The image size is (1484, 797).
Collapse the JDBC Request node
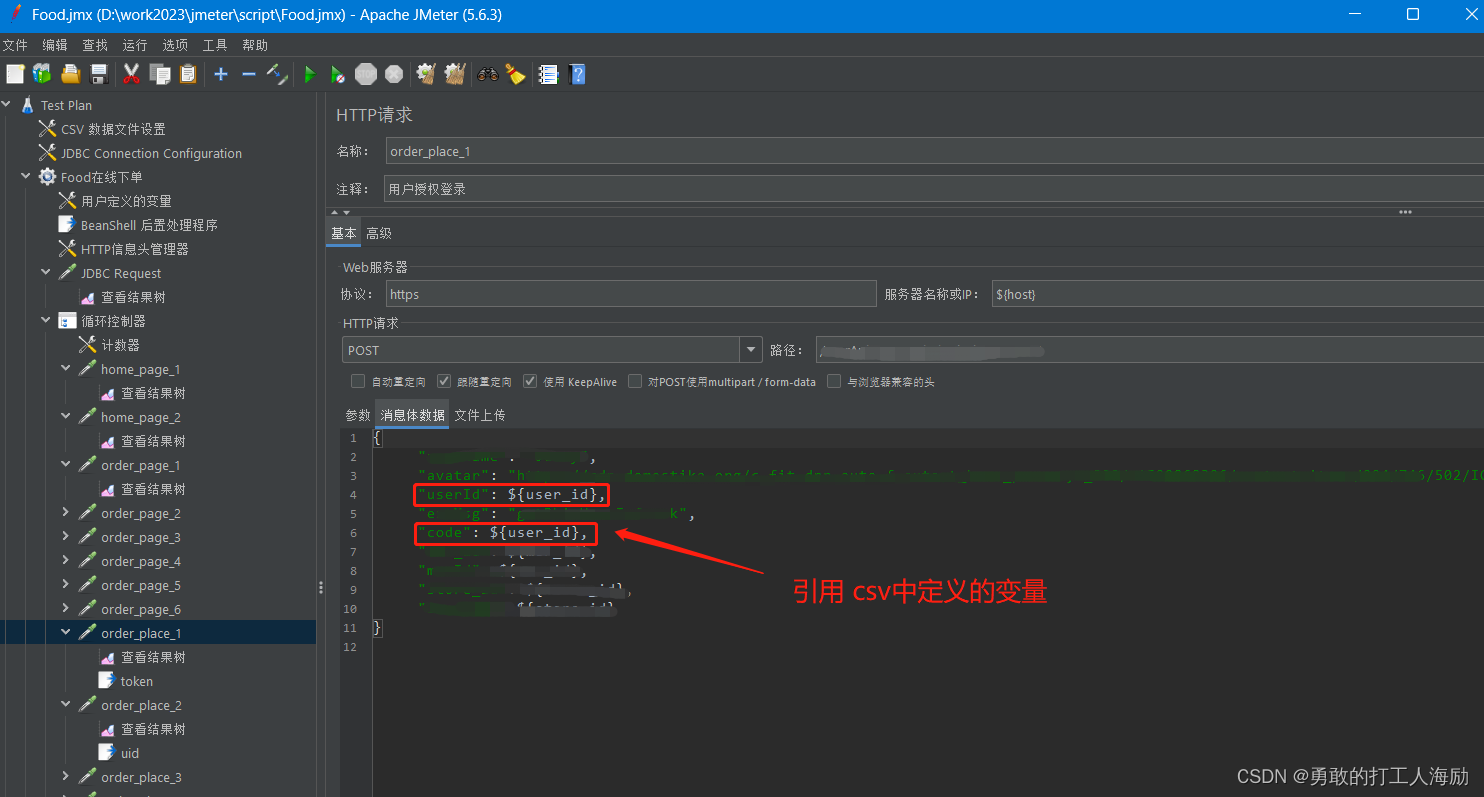point(46,273)
